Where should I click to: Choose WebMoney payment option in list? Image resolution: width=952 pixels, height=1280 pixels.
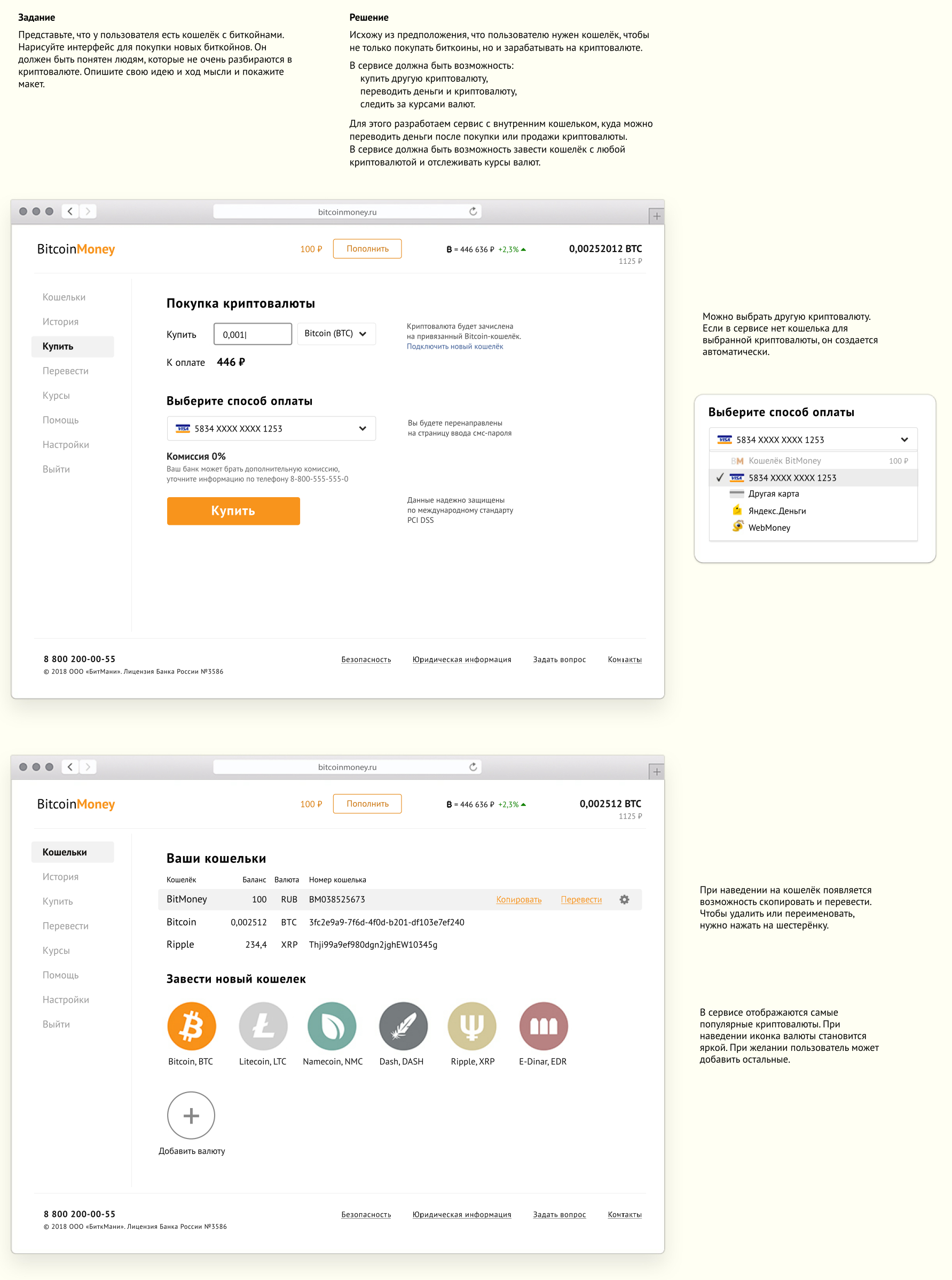[769, 528]
